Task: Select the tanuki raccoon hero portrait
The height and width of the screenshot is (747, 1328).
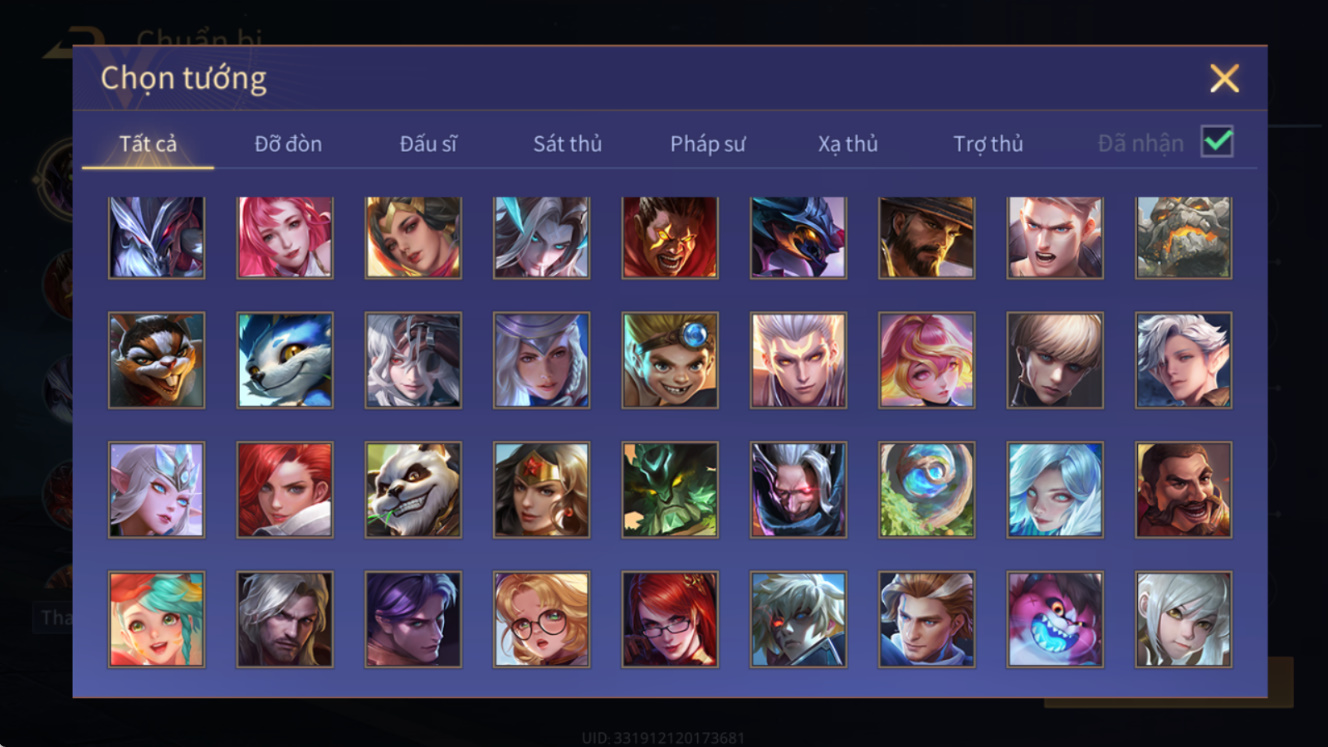Action: (156, 360)
